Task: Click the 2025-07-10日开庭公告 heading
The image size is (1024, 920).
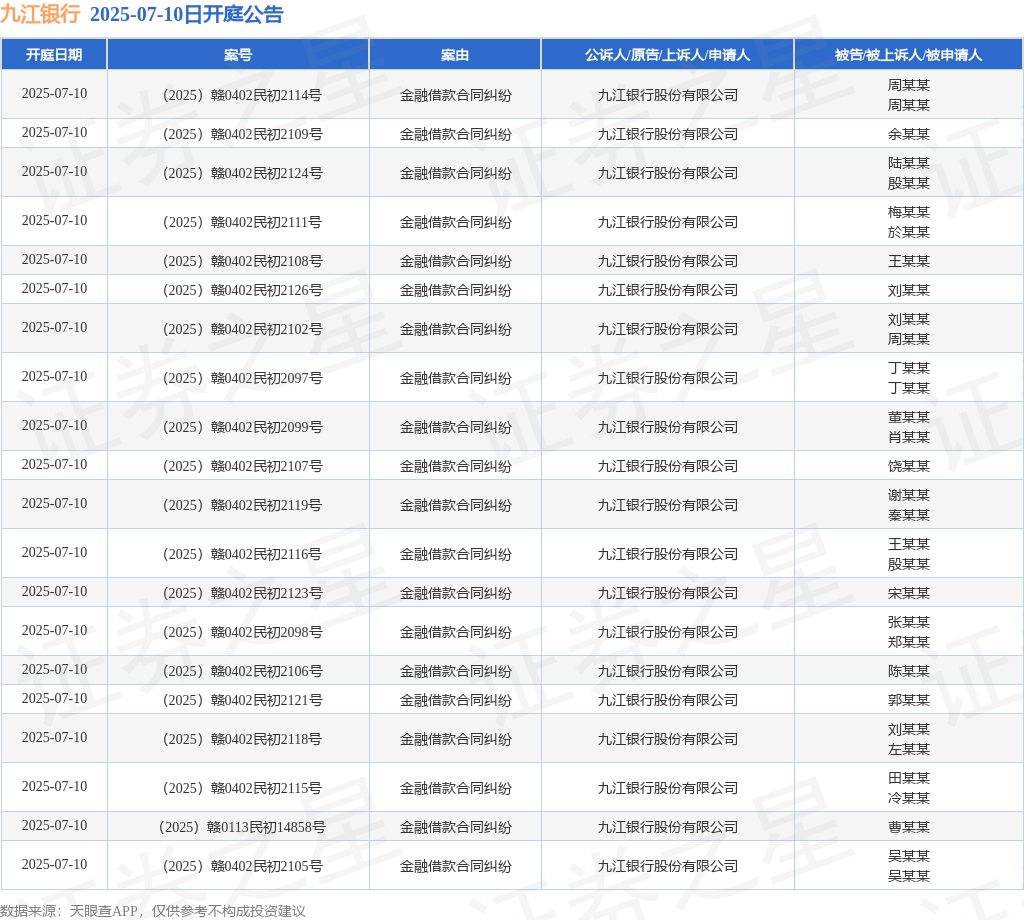Action: click(x=187, y=14)
